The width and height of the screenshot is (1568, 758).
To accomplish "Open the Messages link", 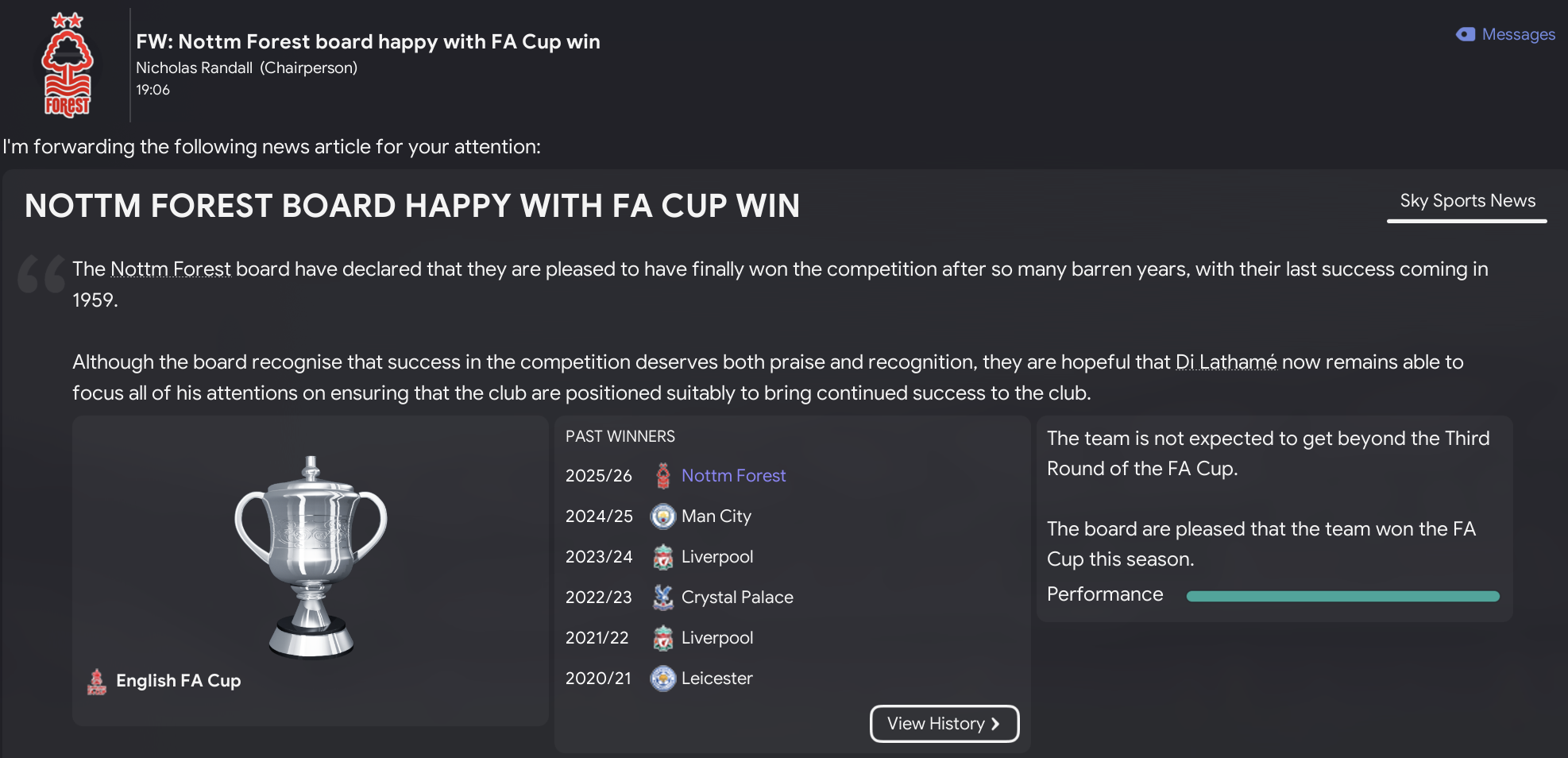I will [x=1518, y=34].
